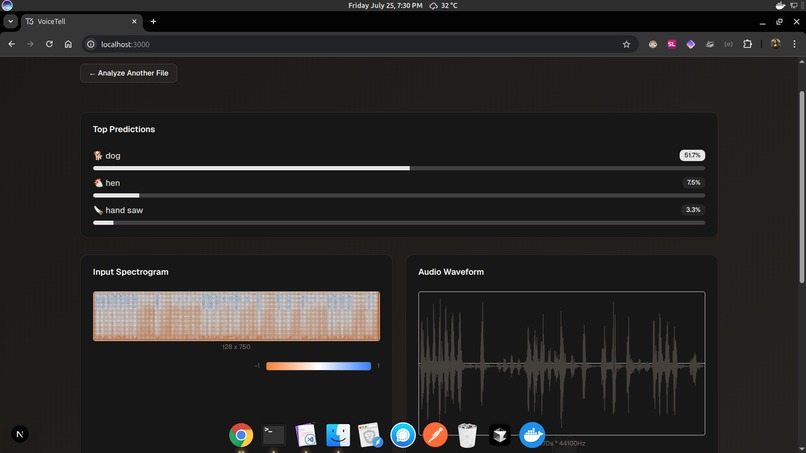Click the input spectrogram image
The width and height of the screenshot is (806, 453).
(x=236, y=316)
